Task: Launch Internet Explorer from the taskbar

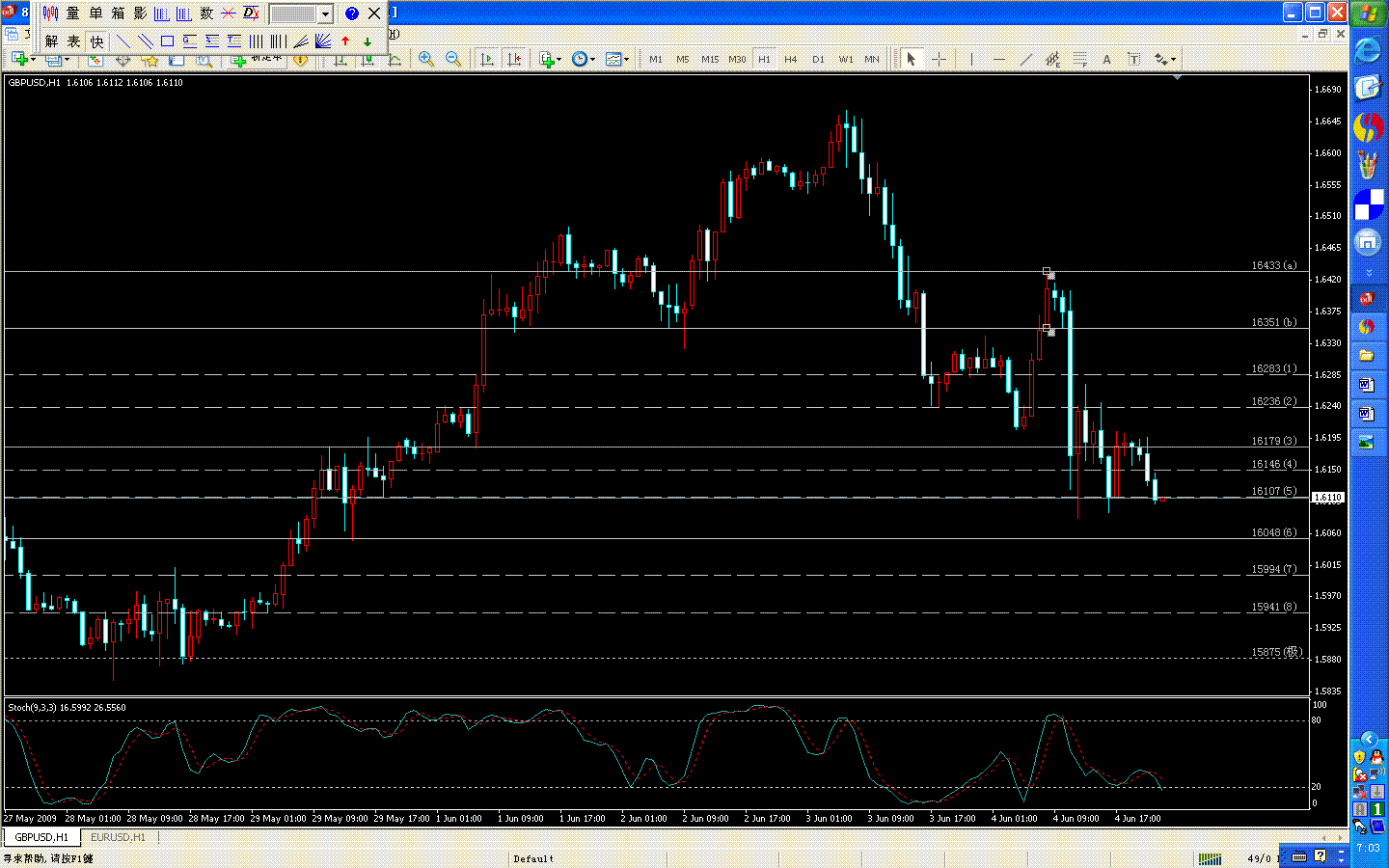Action: [1368, 50]
